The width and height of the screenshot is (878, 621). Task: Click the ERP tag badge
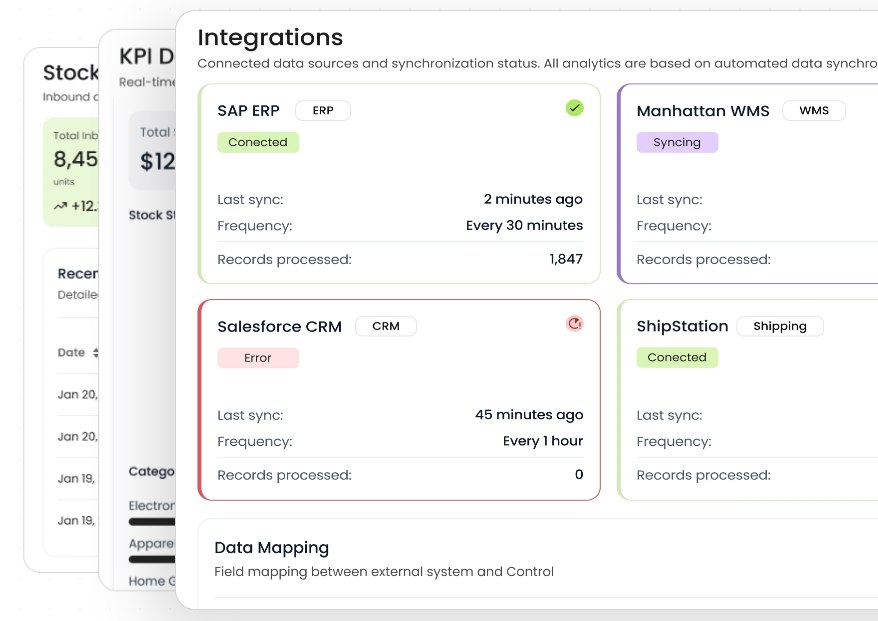tap(323, 111)
